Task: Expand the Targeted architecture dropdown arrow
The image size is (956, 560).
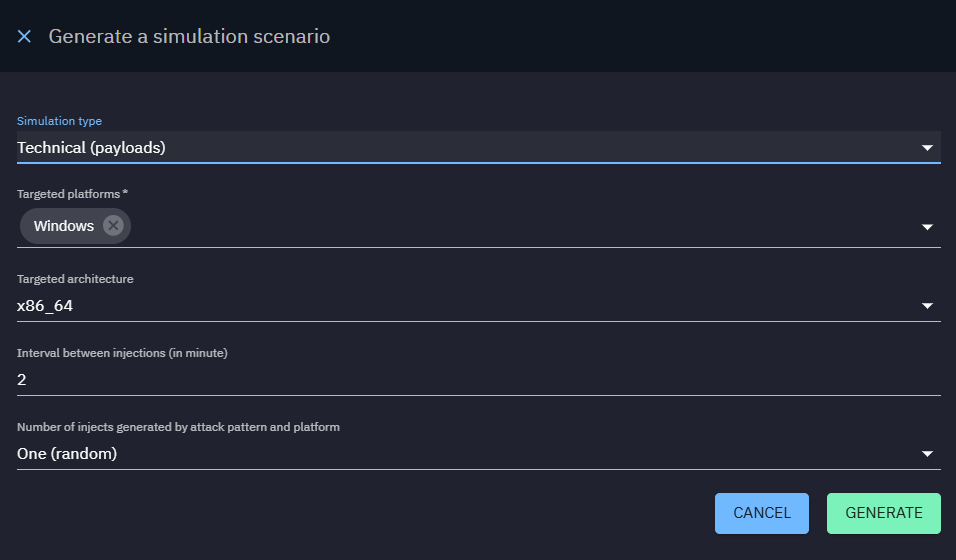Action: click(x=927, y=306)
